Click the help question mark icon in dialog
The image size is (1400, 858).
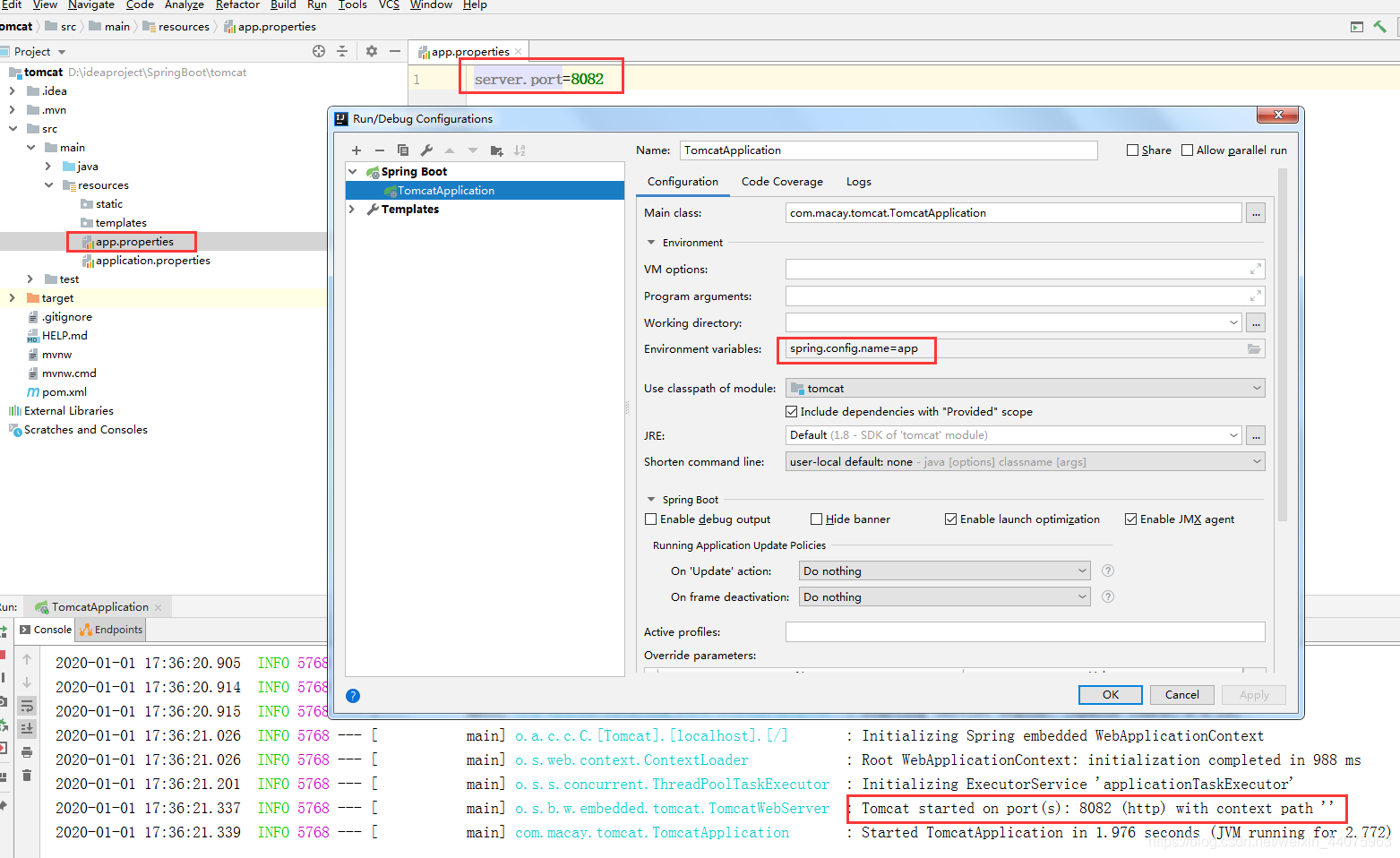pyautogui.click(x=353, y=696)
